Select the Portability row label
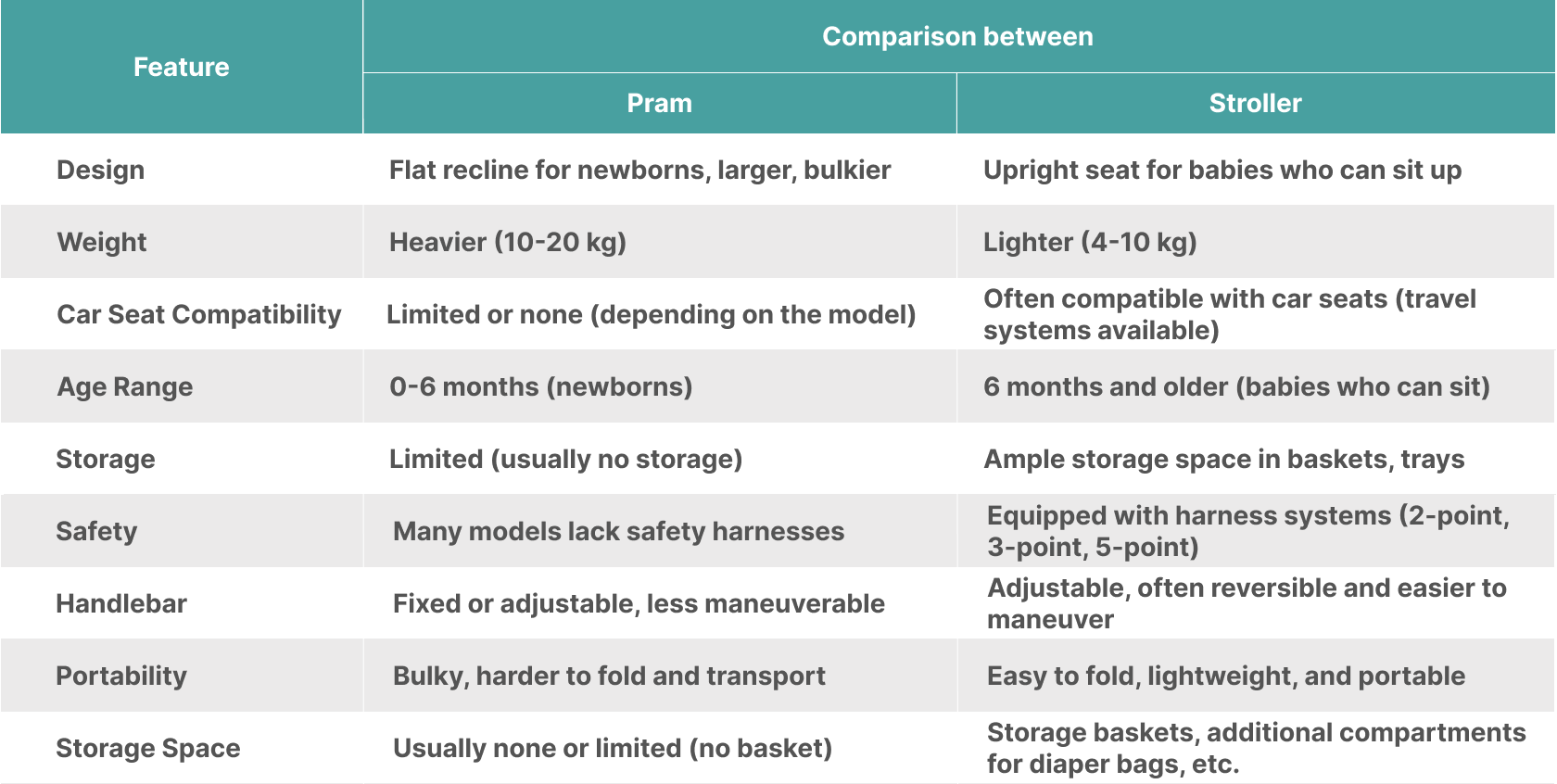The image size is (1557, 784). [x=121, y=676]
